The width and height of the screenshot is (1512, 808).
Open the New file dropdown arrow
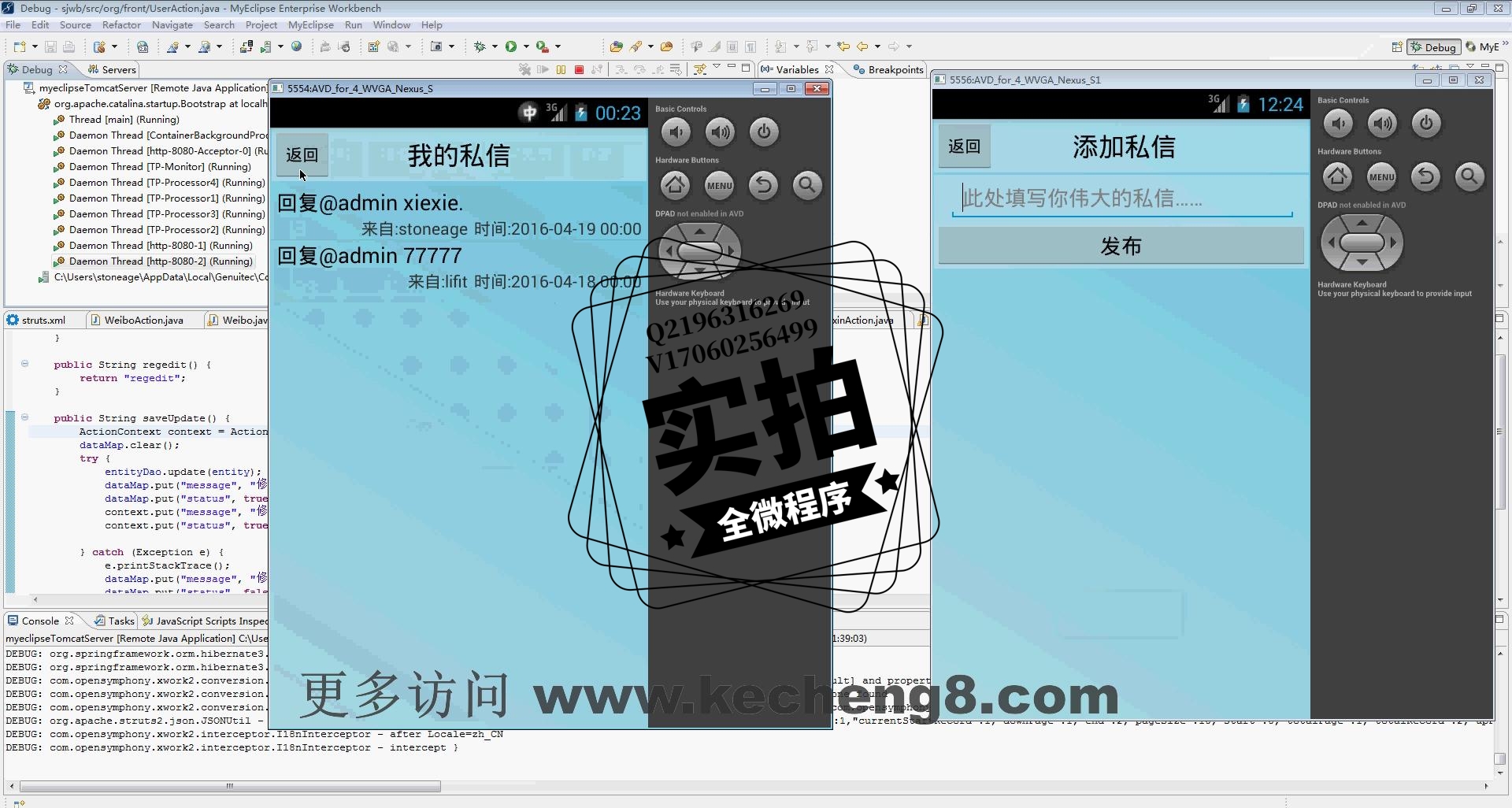tap(35, 46)
